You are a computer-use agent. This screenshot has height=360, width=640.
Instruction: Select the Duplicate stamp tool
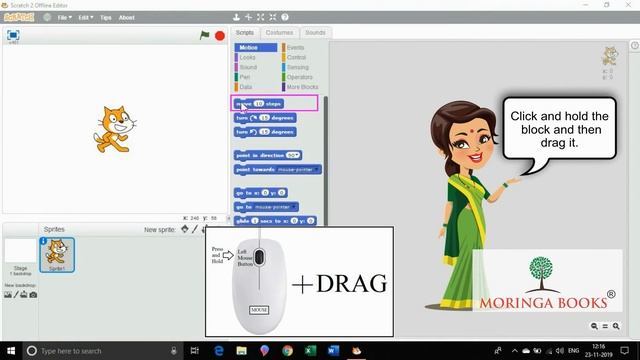(x=236, y=17)
